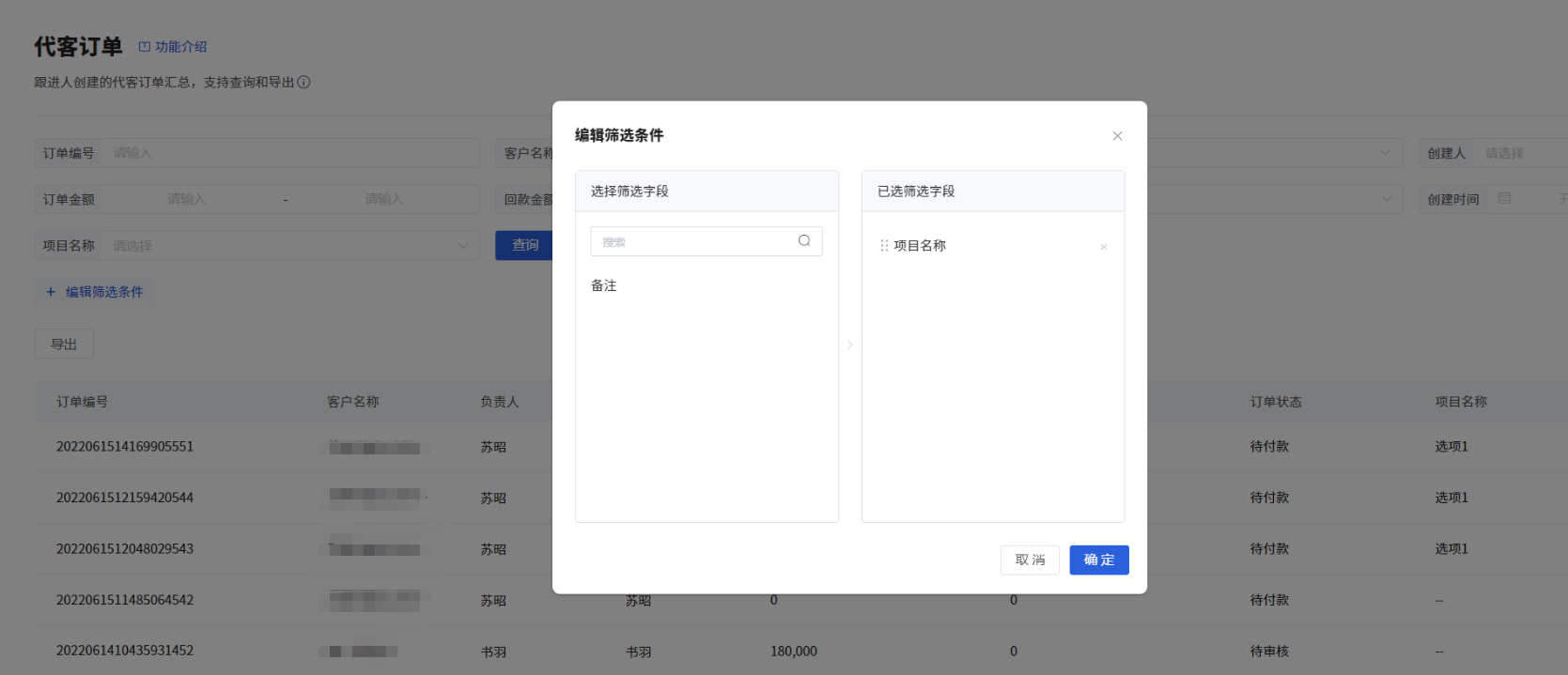The width and height of the screenshot is (1568, 675).
Task: Click the 导出 export button
Action: point(64,345)
